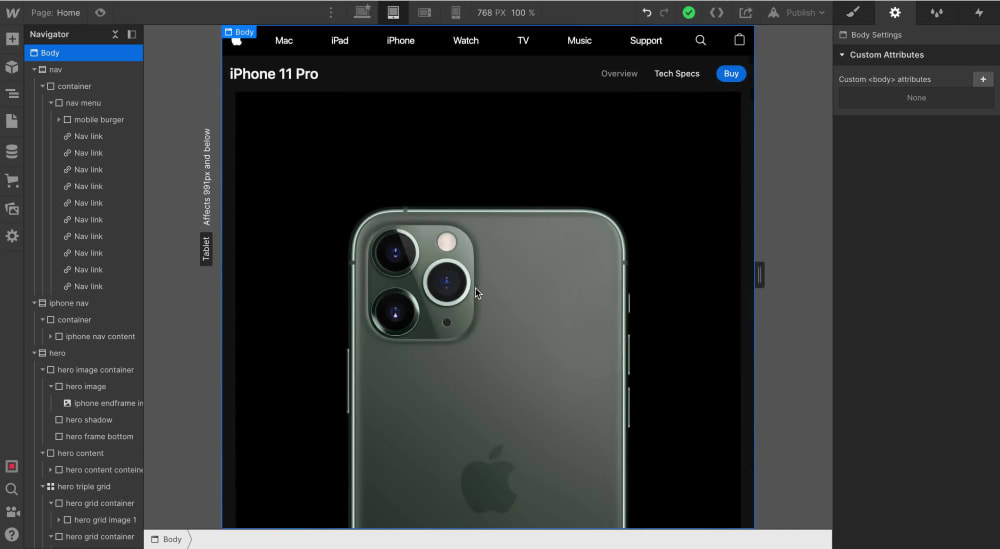
Task: Click the share project icon
Action: pos(746,12)
